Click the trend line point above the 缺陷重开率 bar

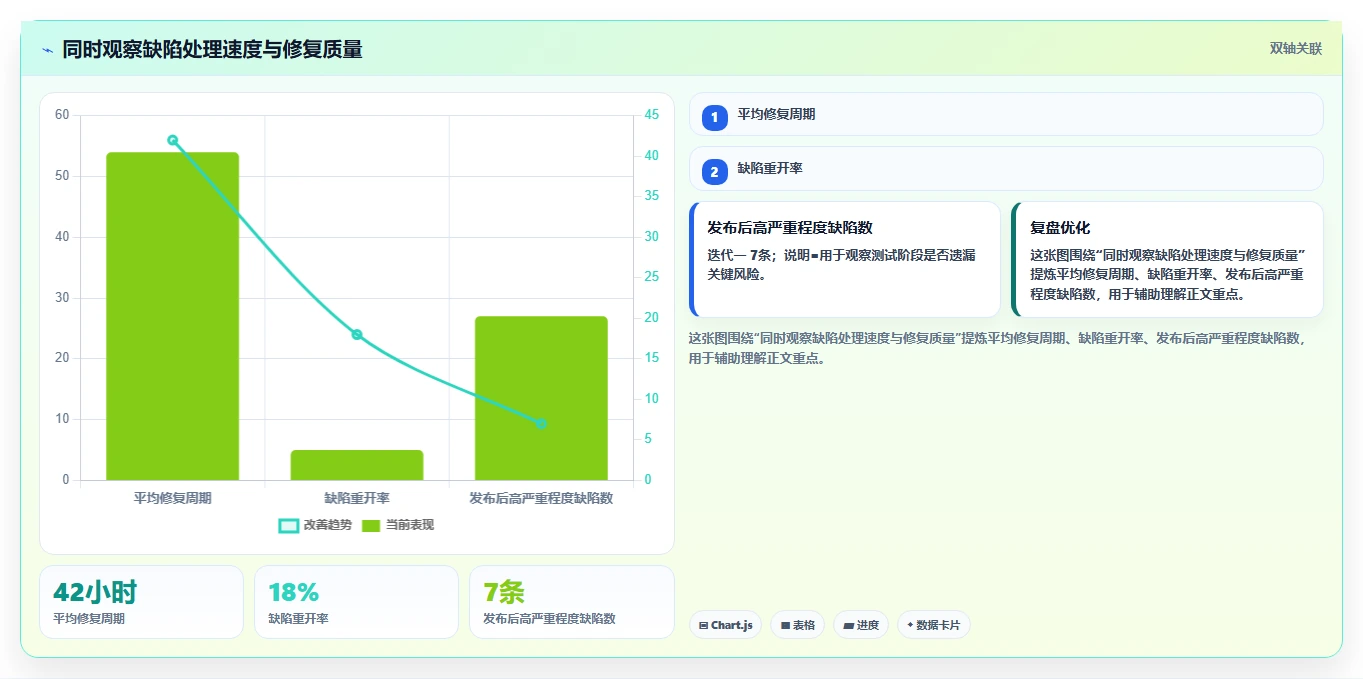357,335
